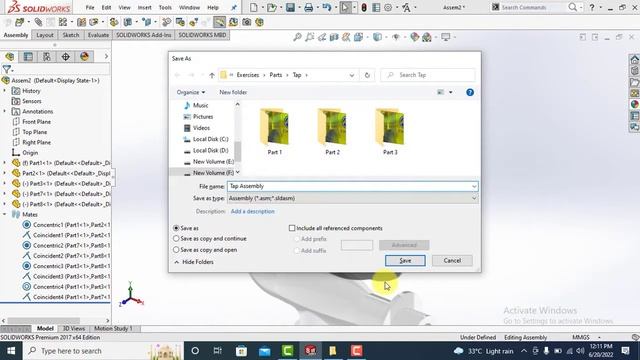The image size is (640, 360).
Task: Click the File Explorer taskbar icon
Action: pyautogui.click(x=333, y=351)
